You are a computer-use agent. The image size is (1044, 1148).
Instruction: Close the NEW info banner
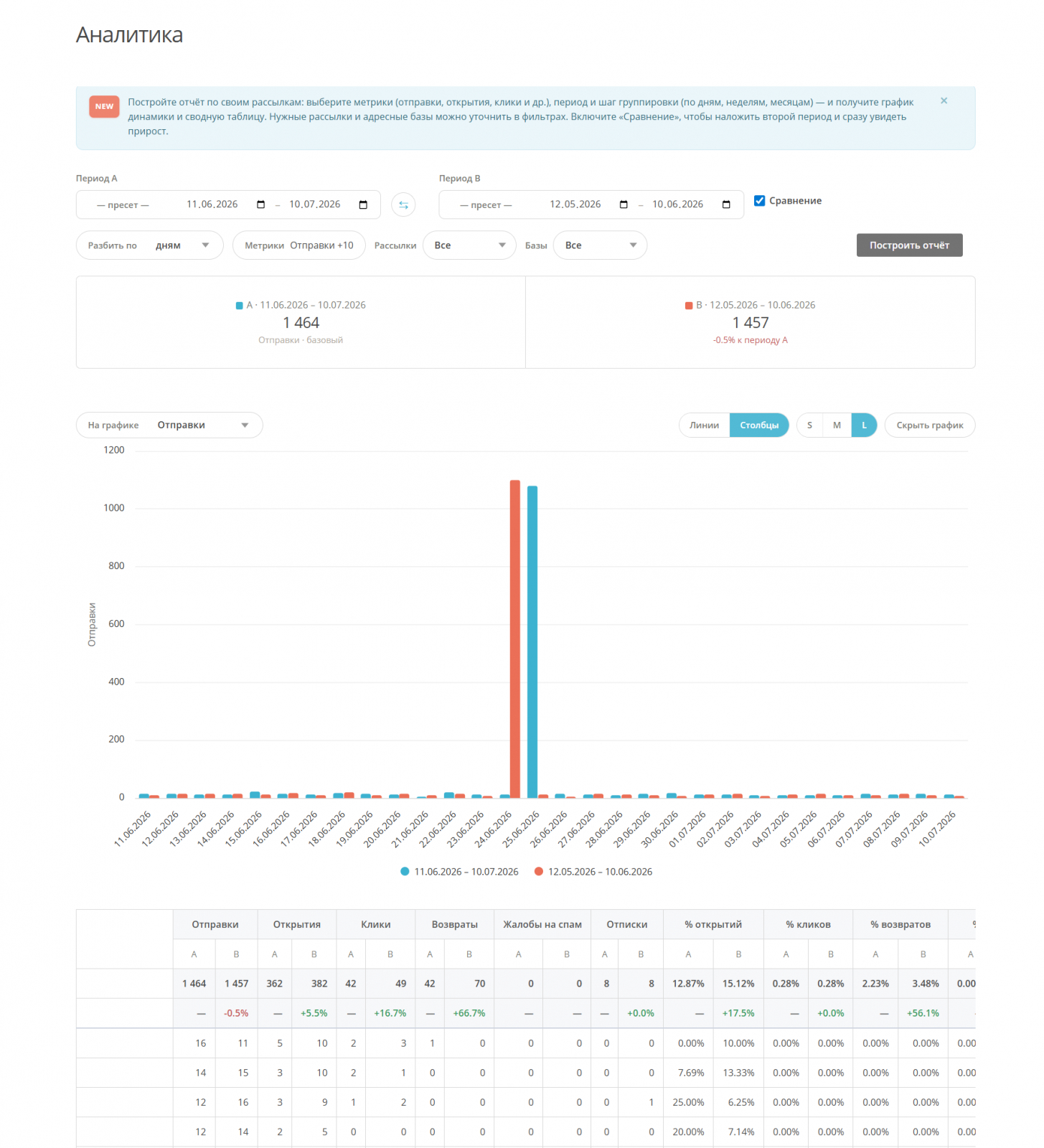(944, 101)
